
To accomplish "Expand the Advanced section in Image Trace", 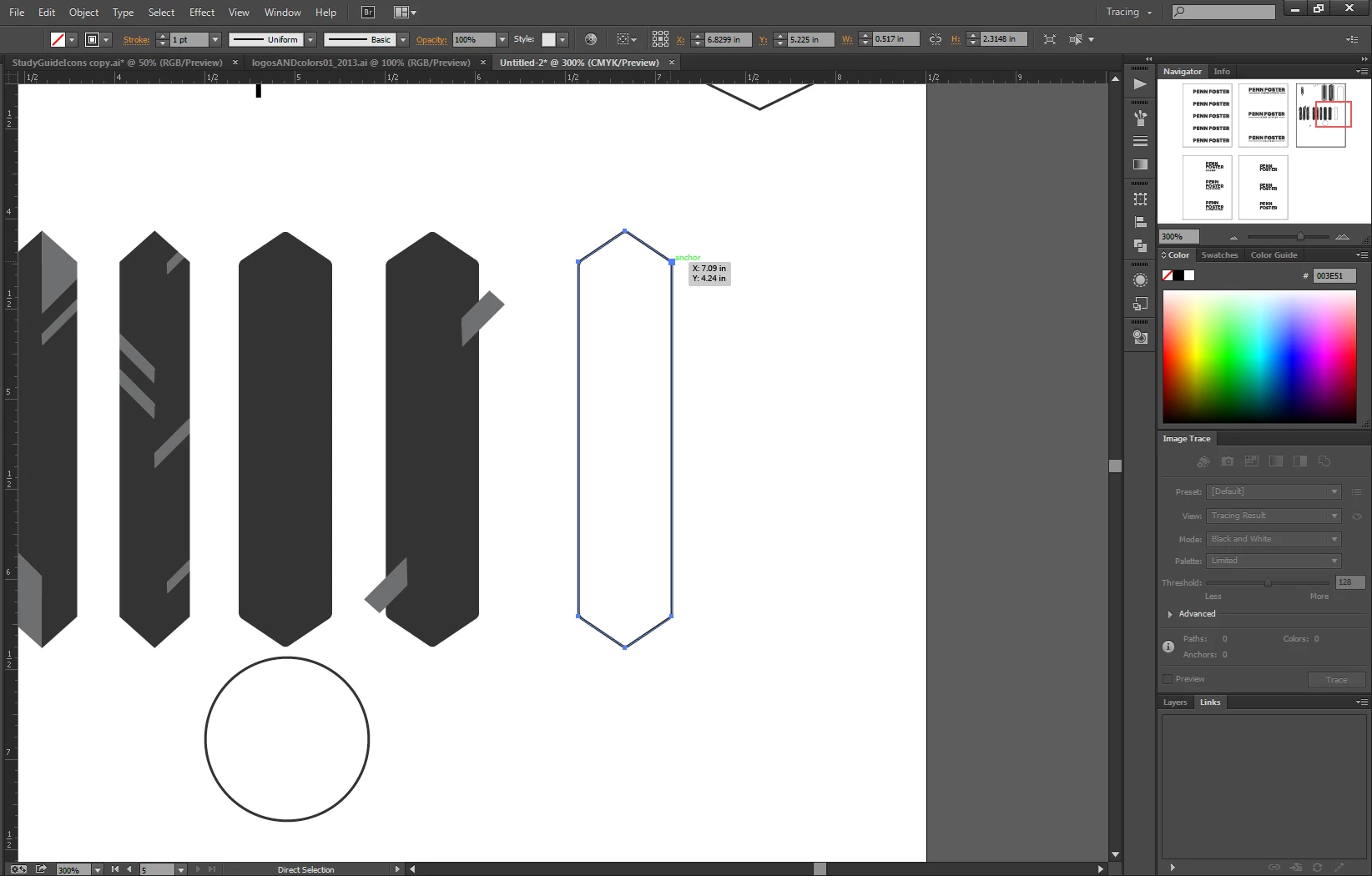I will (1170, 614).
